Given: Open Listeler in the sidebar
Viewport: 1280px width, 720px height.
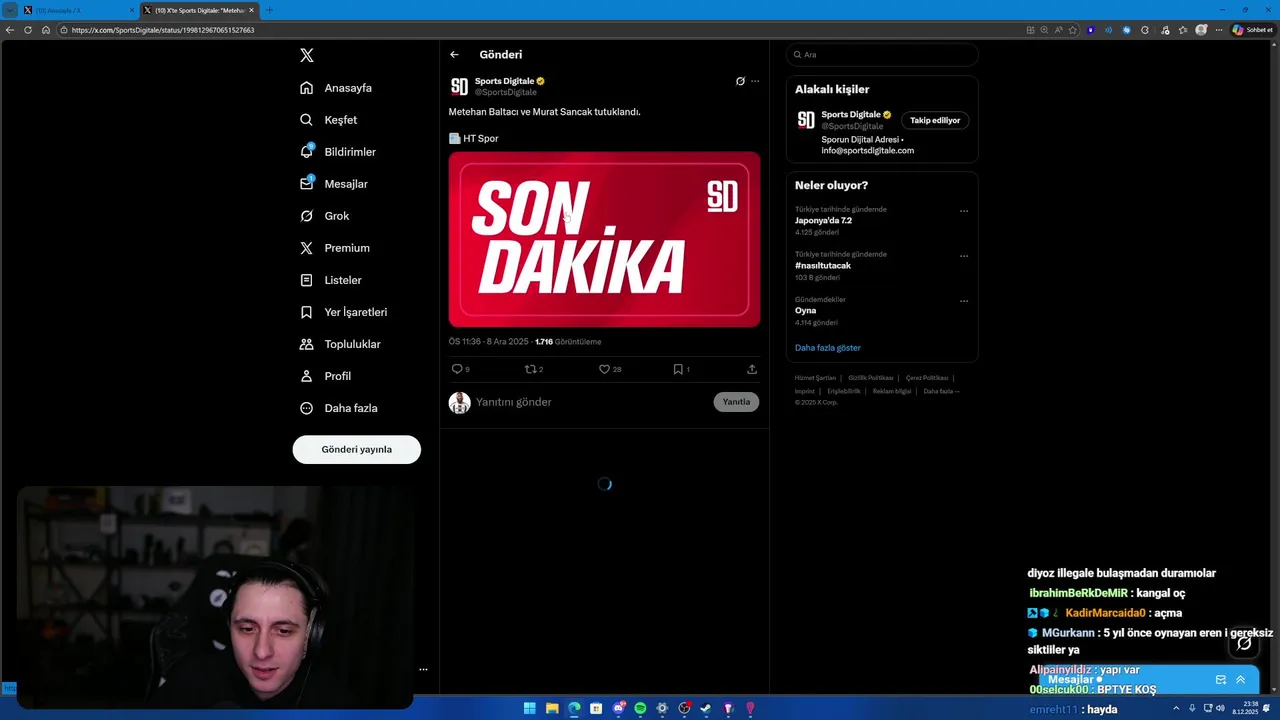Looking at the screenshot, I should tap(331, 280).
